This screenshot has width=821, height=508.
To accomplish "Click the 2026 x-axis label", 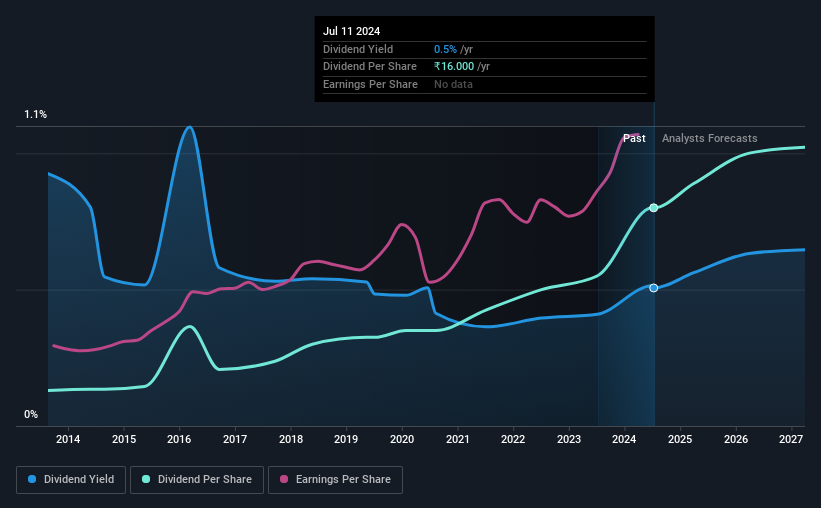I will tap(736, 439).
